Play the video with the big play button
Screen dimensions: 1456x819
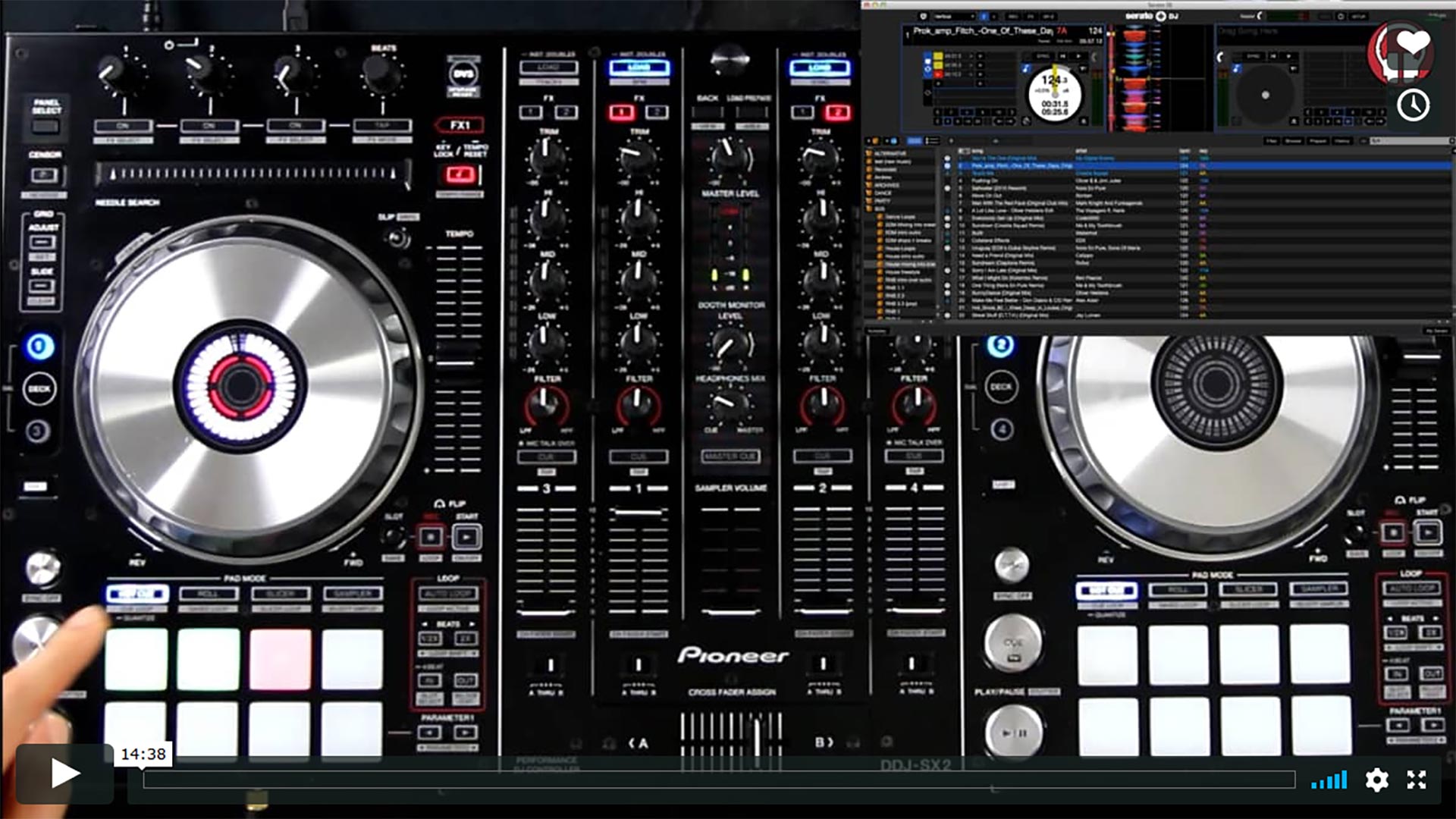coord(65,773)
